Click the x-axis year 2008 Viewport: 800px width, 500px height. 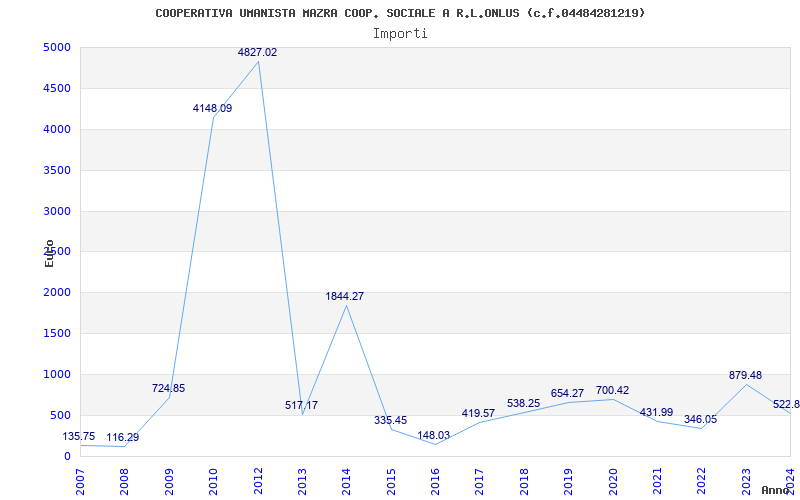point(124,481)
